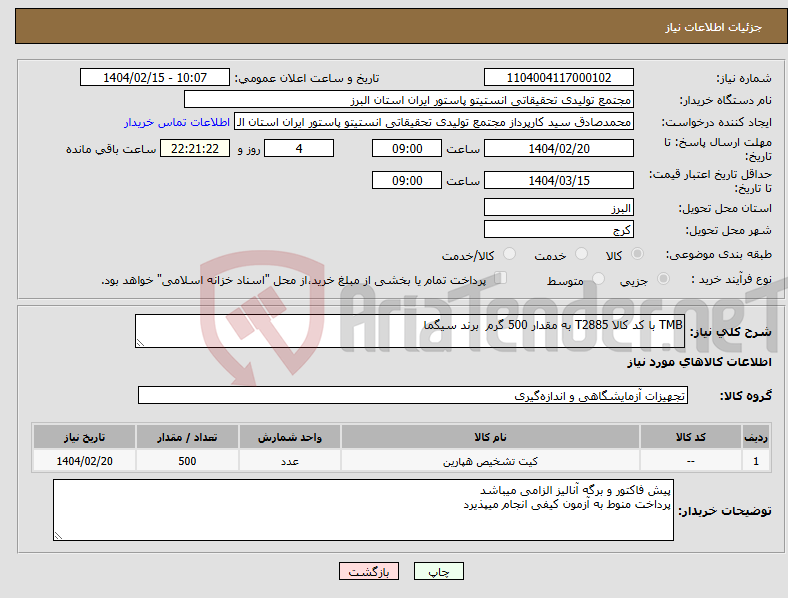Select the خدمت radio button

pyautogui.click(x=581, y=254)
